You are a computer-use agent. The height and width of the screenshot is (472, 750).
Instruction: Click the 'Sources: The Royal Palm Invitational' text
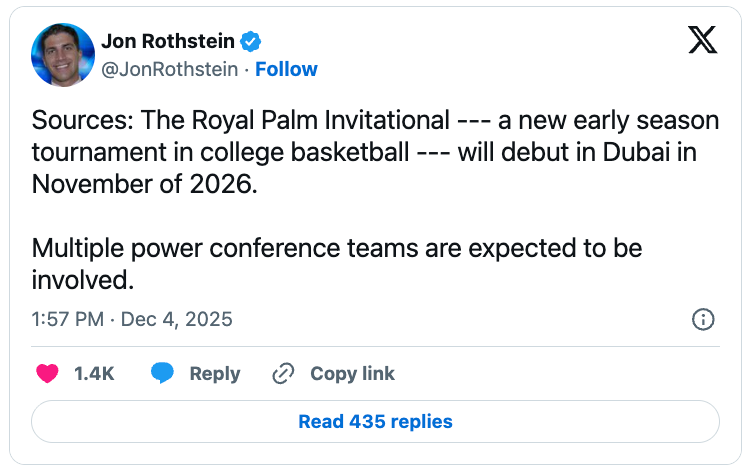(x=240, y=122)
